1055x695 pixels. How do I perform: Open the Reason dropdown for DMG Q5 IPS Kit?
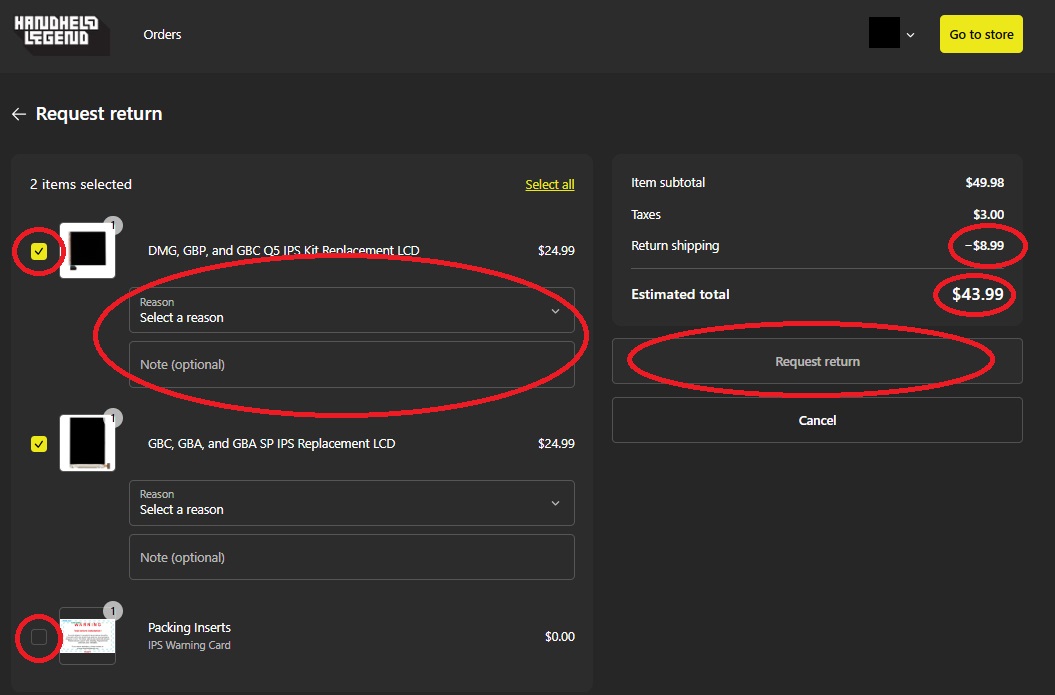point(352,310)
